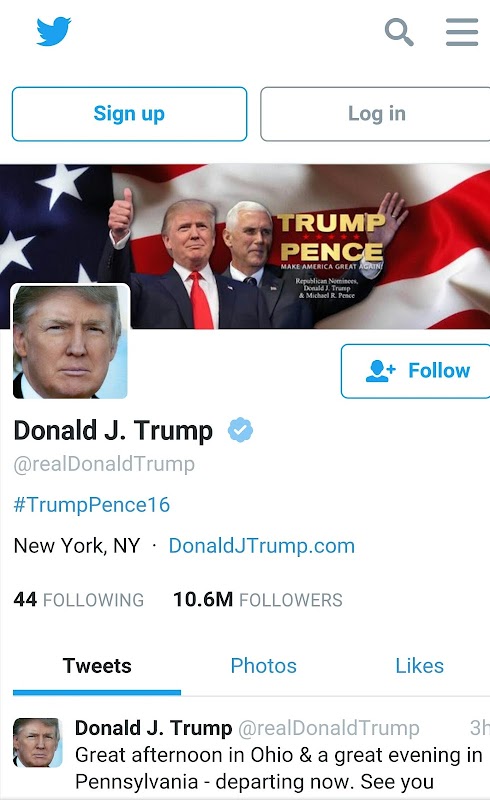This screenshot has width=490, height=800.
Task: Open the DonaldJTrump.com link
Action: pos(262,546)
